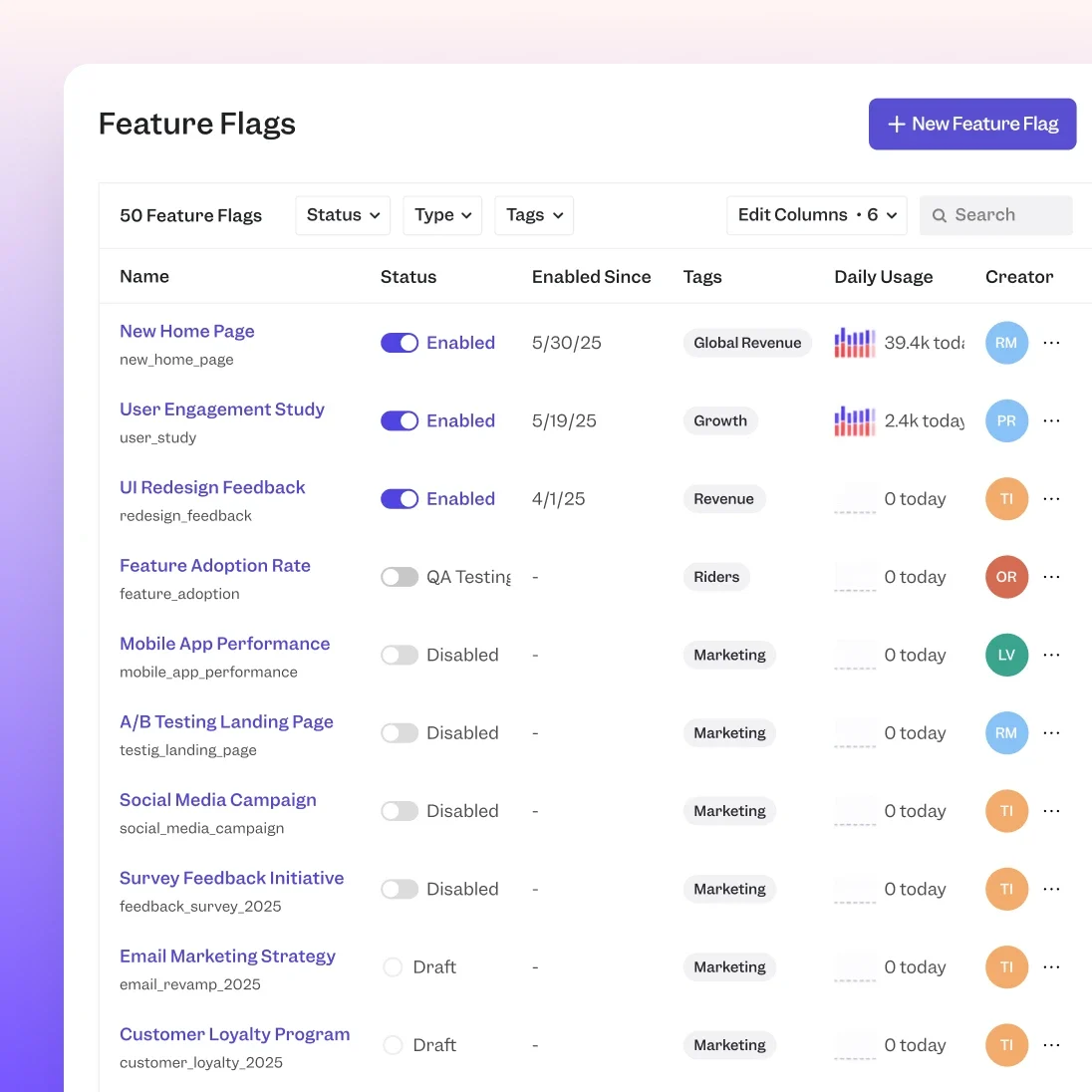Click the New Feature Flag button

pos(971,124)
